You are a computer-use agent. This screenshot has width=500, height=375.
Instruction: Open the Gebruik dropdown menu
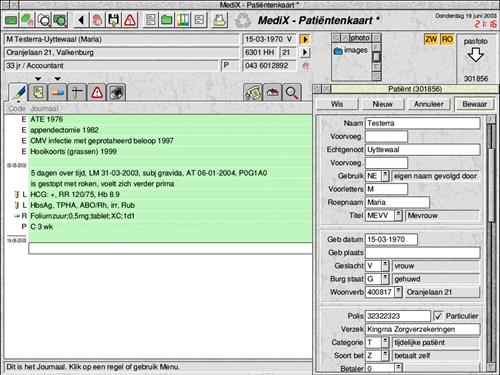[385, 176]
